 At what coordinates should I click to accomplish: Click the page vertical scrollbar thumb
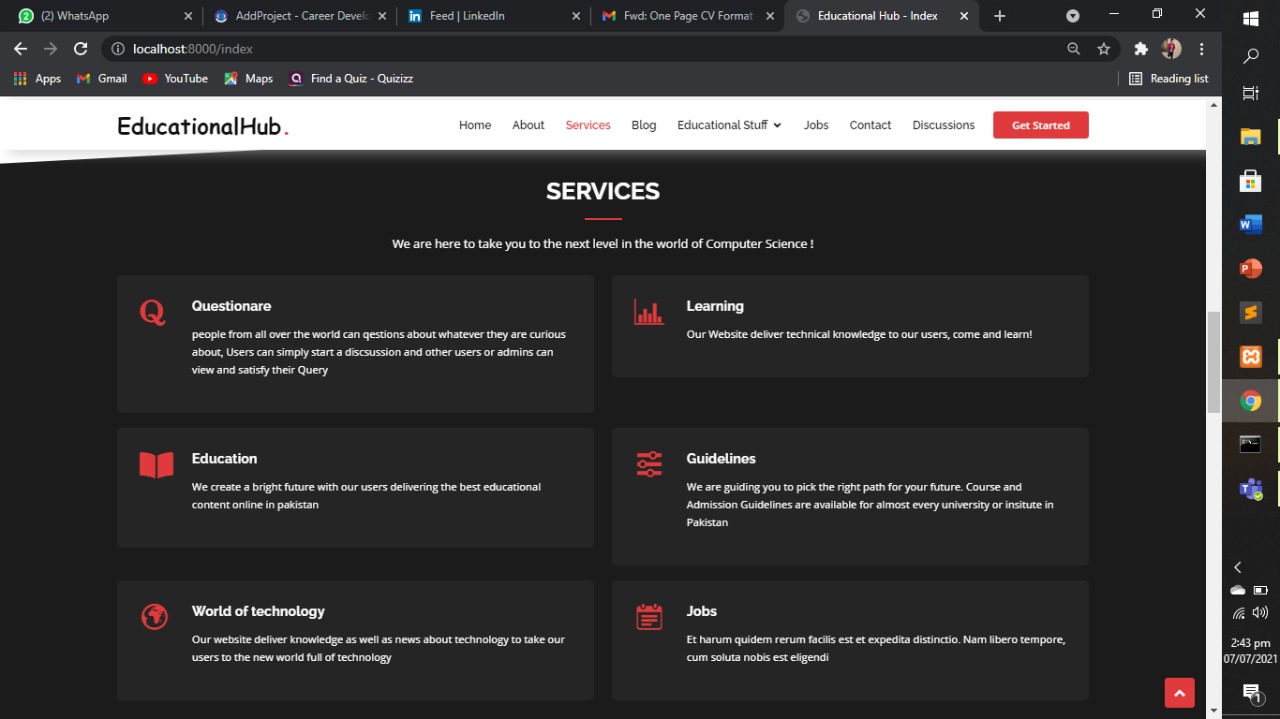click(x=1214, y=360)
